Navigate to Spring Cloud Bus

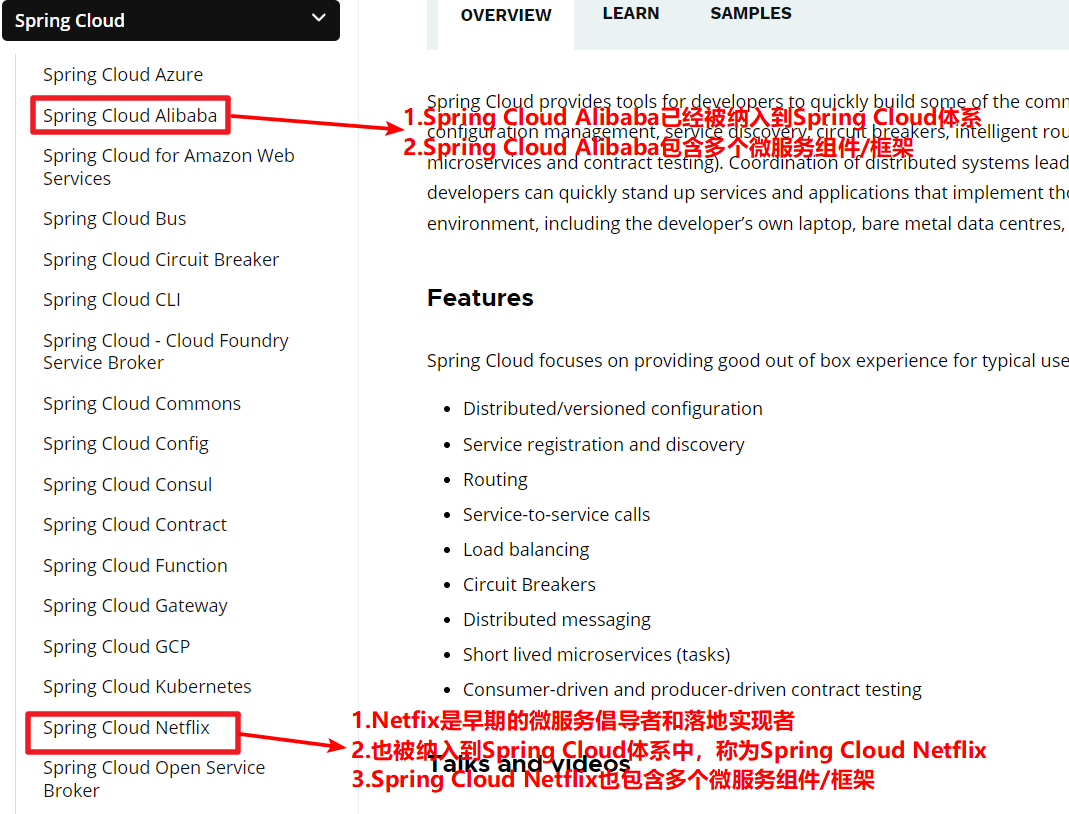click(x=114, y=219)
